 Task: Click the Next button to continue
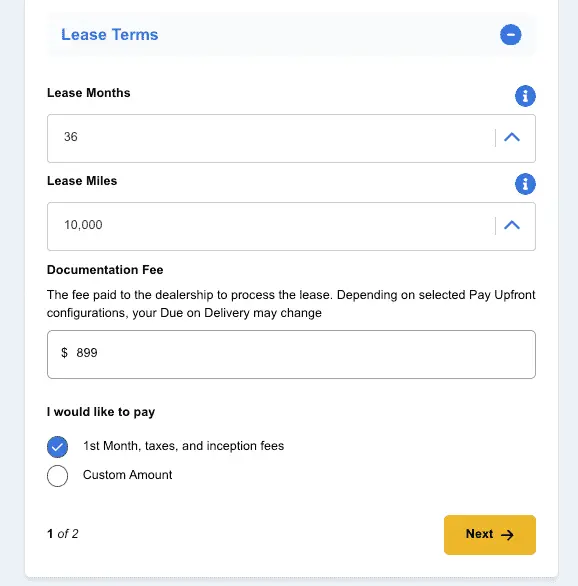point(489,534)
